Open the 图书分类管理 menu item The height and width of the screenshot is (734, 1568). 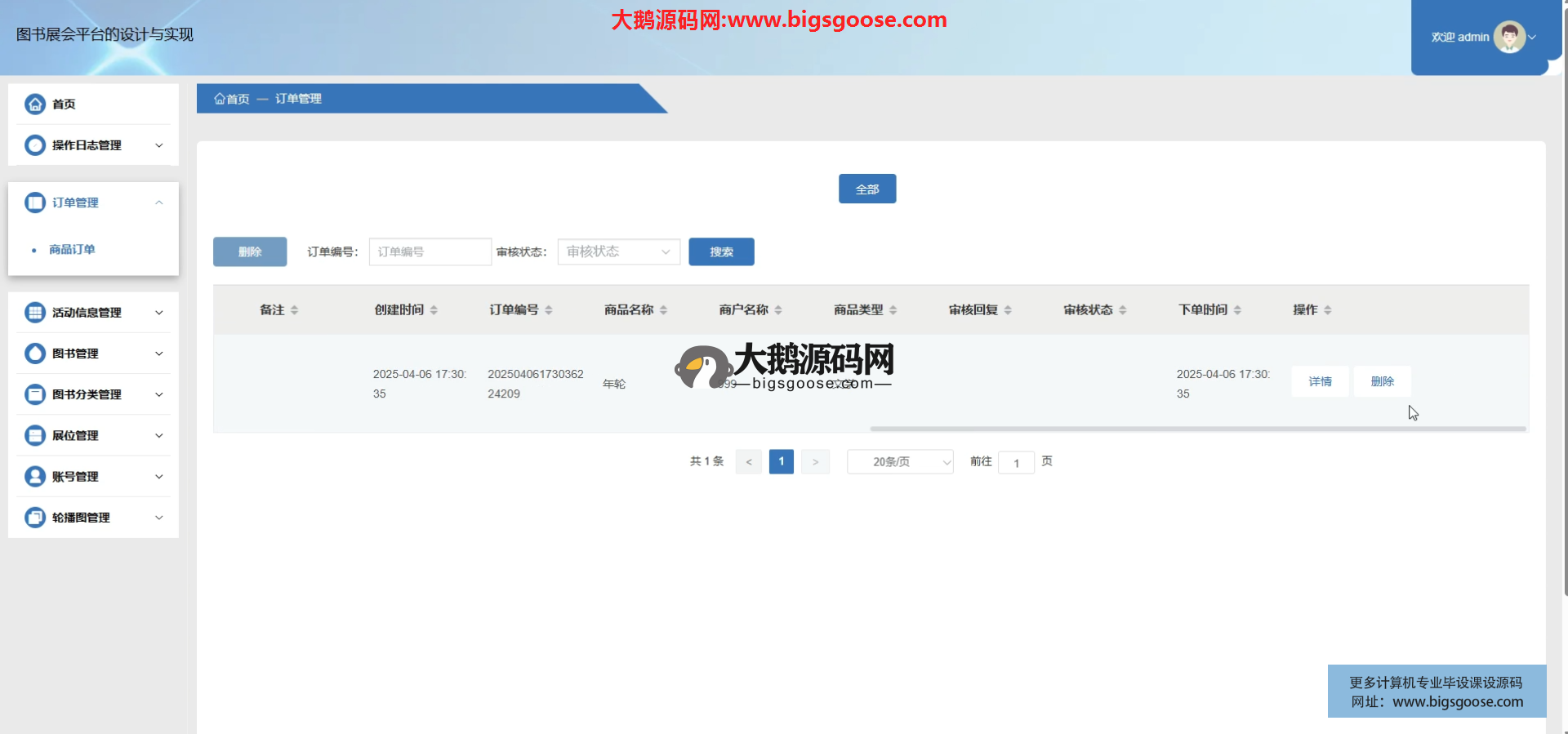pyautogui.click(x=87, y=394)
